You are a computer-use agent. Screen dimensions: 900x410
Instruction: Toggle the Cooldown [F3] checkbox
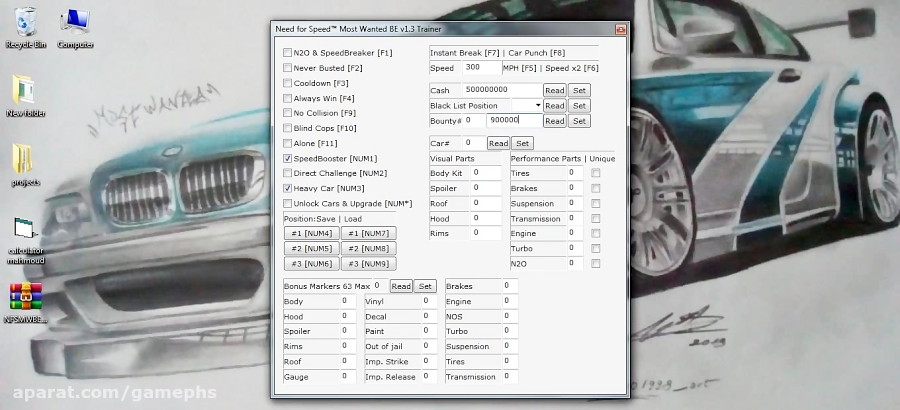pyautogui.click(x=288, y=83)
